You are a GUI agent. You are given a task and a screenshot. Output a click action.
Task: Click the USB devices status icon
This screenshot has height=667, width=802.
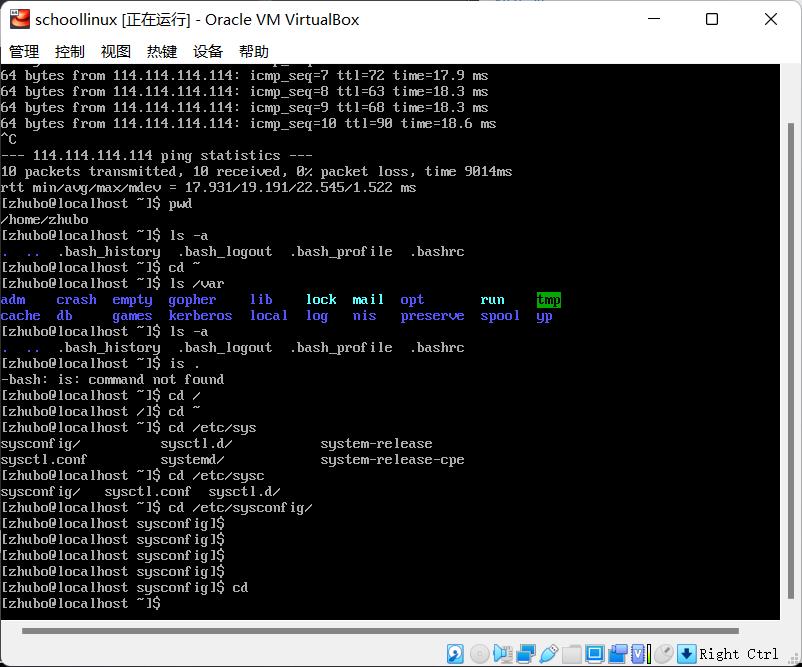coord(549,653)
